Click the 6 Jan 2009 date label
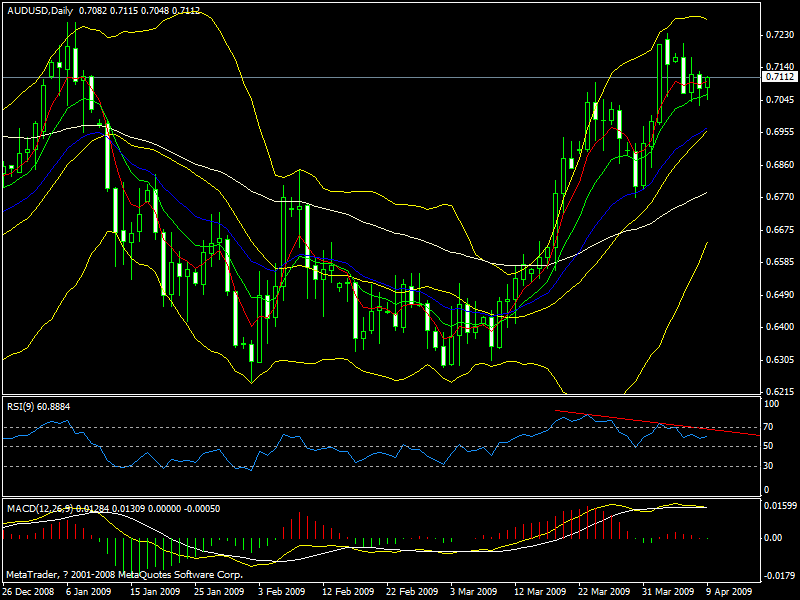 [x=89, y=591]
